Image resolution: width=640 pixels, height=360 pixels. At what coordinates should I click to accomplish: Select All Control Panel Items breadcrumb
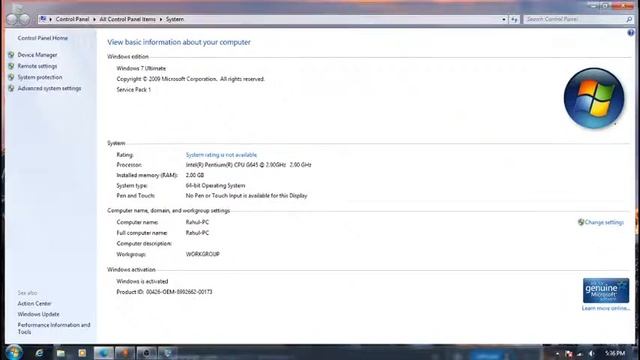coord(127,19)
